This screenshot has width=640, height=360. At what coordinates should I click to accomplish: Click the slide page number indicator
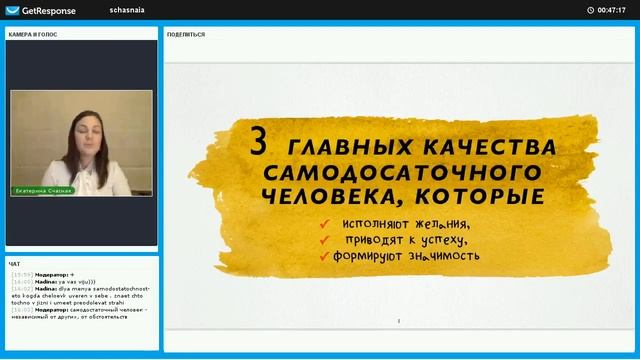(399, 321)
